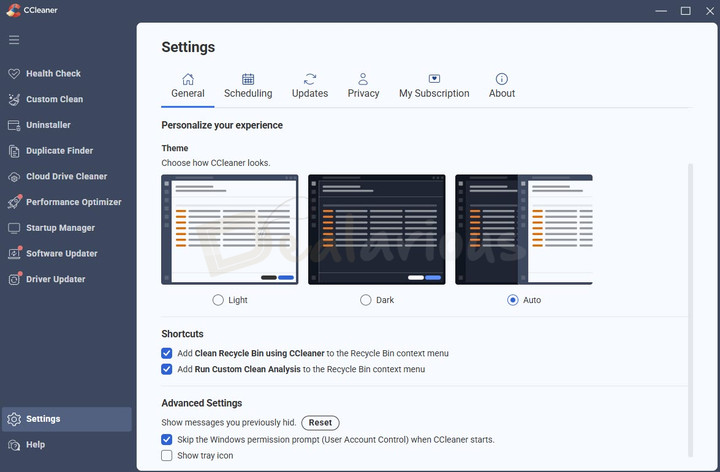Click the Software Updater icon

pyautogui.click(x=14, y=253)
